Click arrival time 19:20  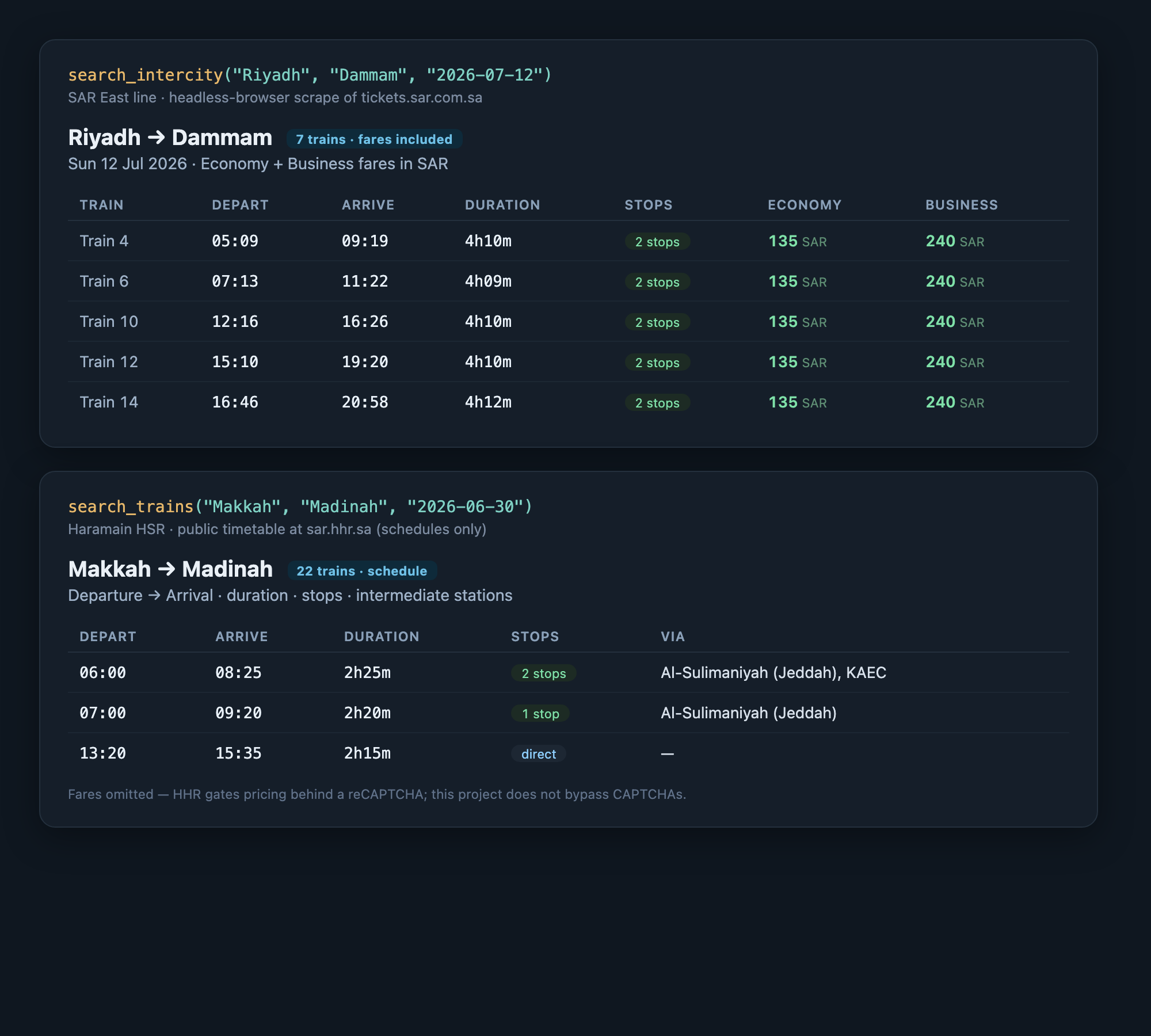365,362
